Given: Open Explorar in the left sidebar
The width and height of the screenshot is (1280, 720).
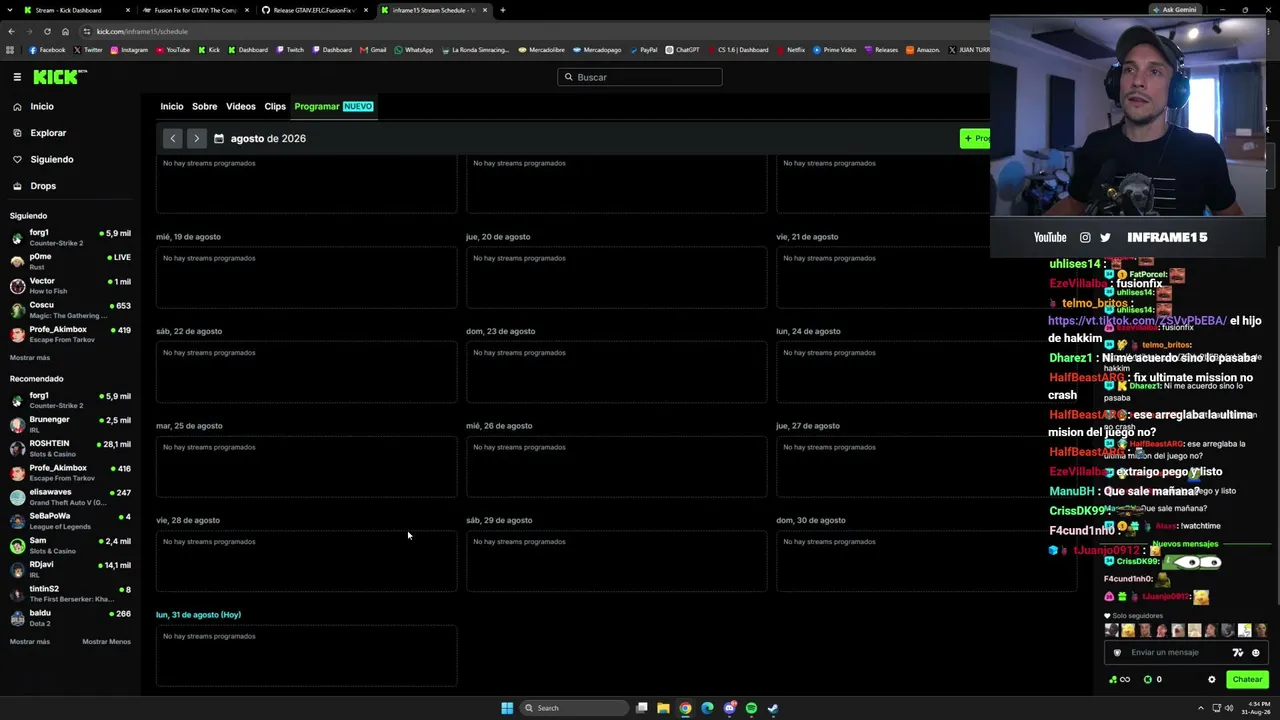Looking at the screenshot, I should (47, 133).
